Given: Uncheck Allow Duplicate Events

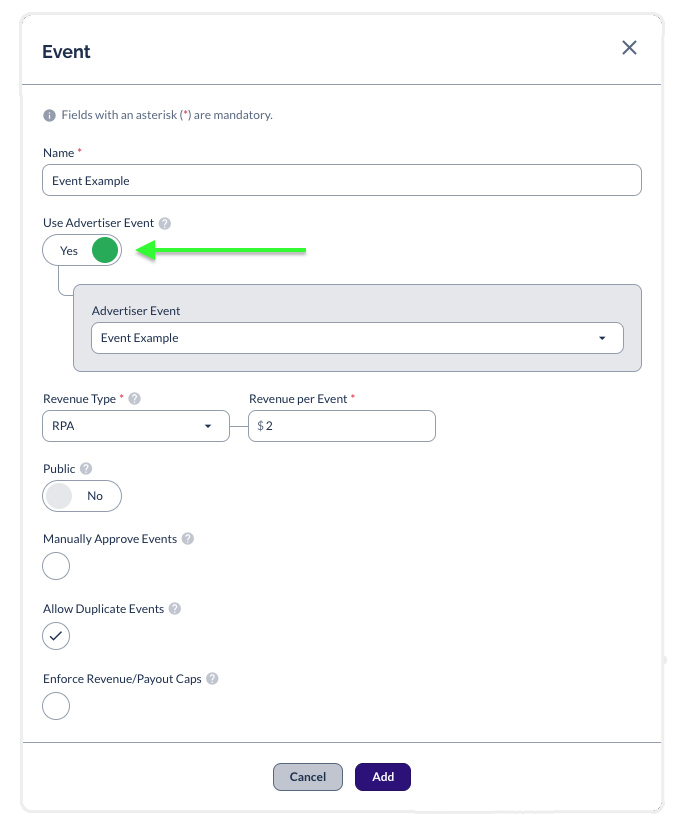Looking at the screenshot, I should click(56, 636).
